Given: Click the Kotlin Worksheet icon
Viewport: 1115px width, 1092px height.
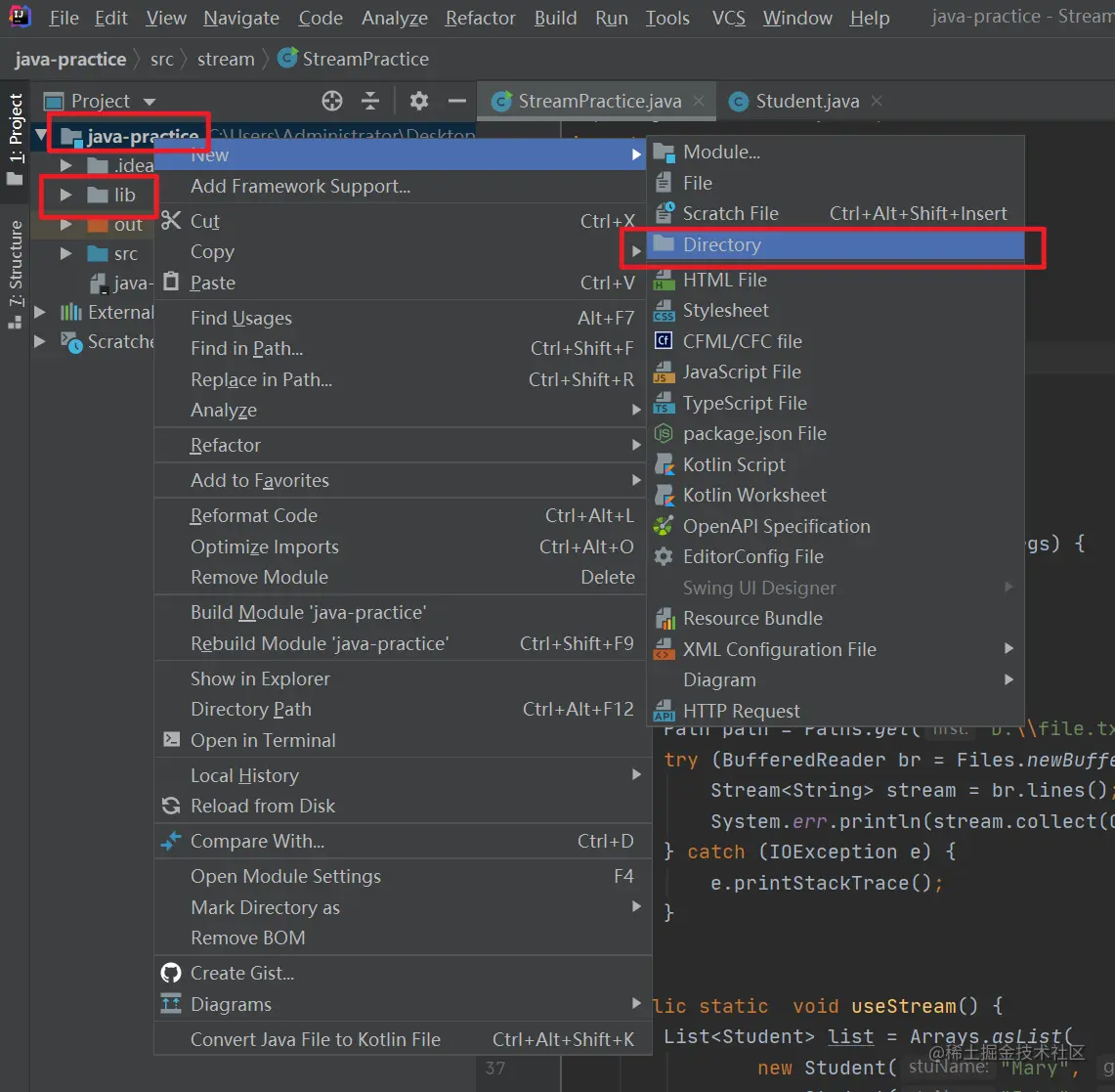Looking at the screenshot, I should [664, 495].
